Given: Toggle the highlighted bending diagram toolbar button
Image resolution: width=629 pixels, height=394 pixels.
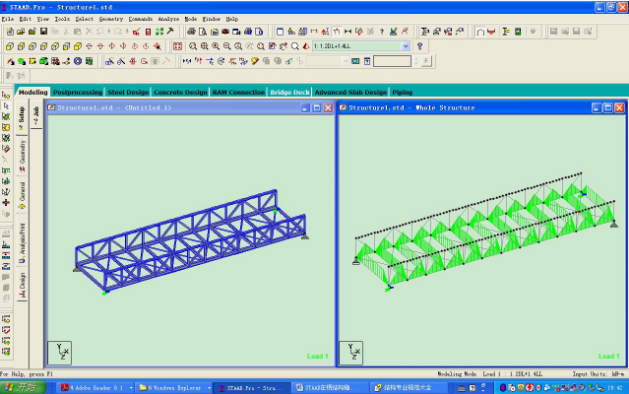Looking at the screenshot, I should [x=336, y=31].
